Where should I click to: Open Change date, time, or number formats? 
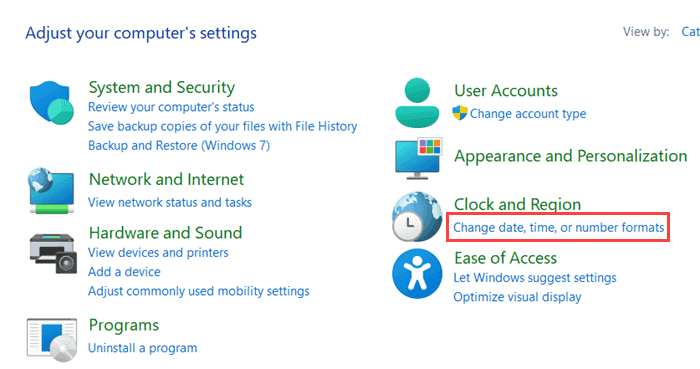(x=558, y=228)
